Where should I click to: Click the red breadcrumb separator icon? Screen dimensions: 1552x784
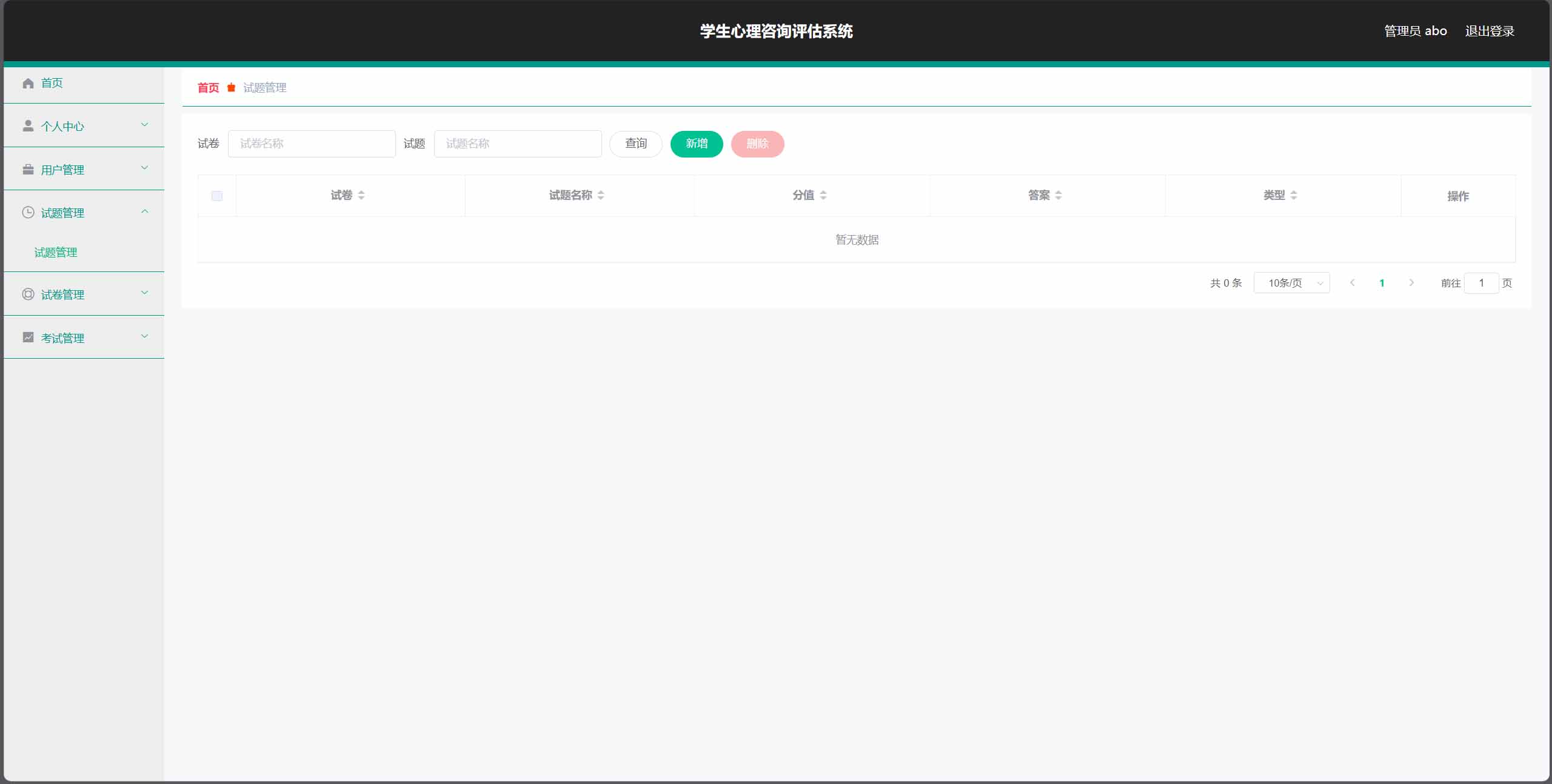point(231,88)
